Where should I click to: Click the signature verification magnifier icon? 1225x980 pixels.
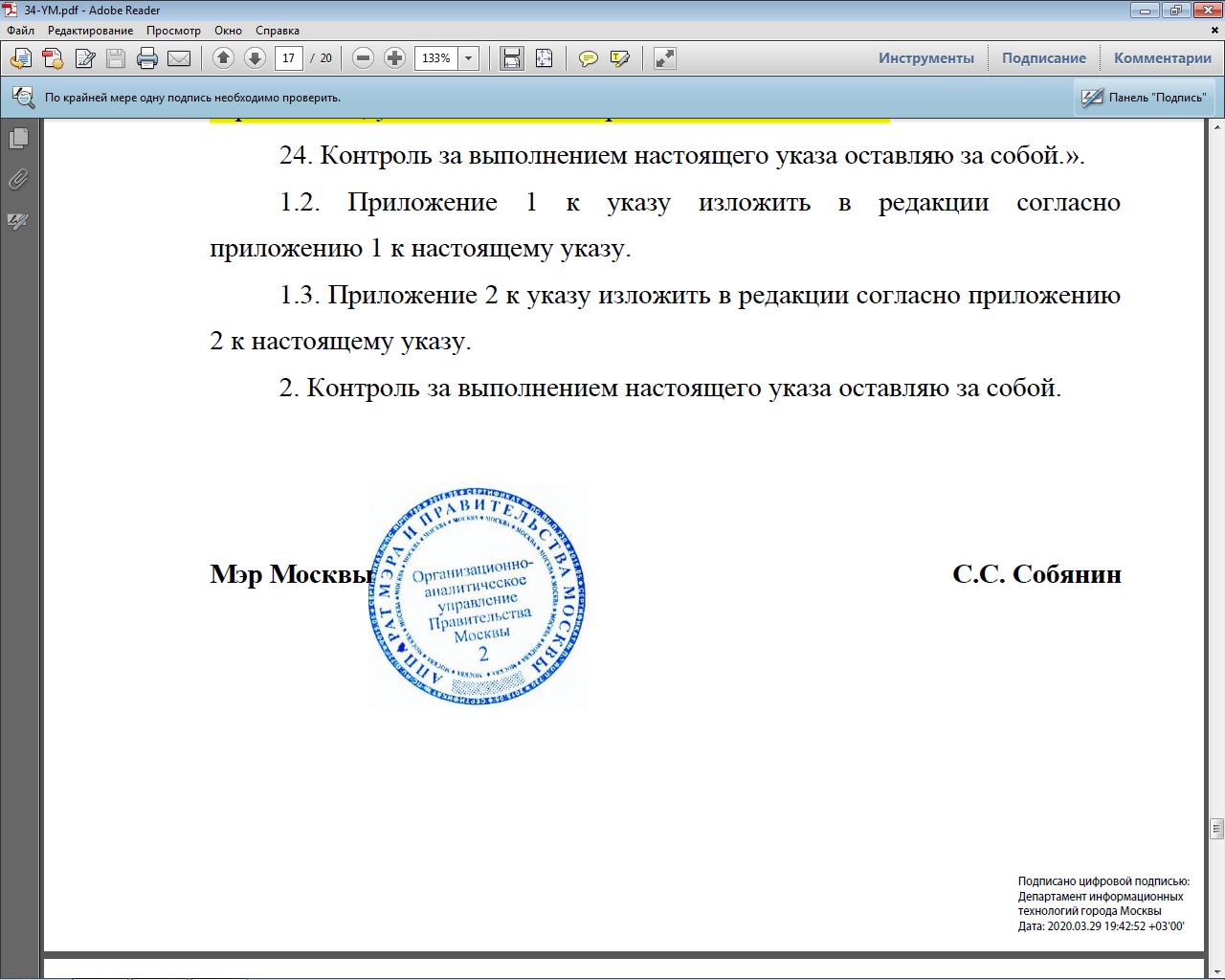pyautogui.click(x=23, y=98)
